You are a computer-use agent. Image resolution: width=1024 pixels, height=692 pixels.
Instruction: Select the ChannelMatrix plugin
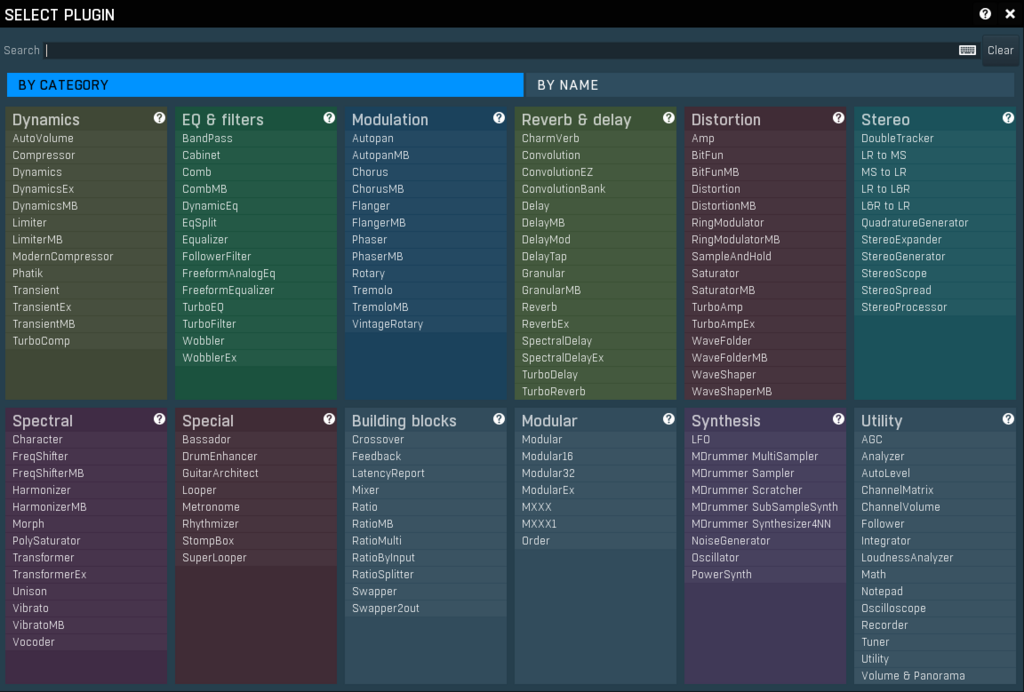[935, 490]
